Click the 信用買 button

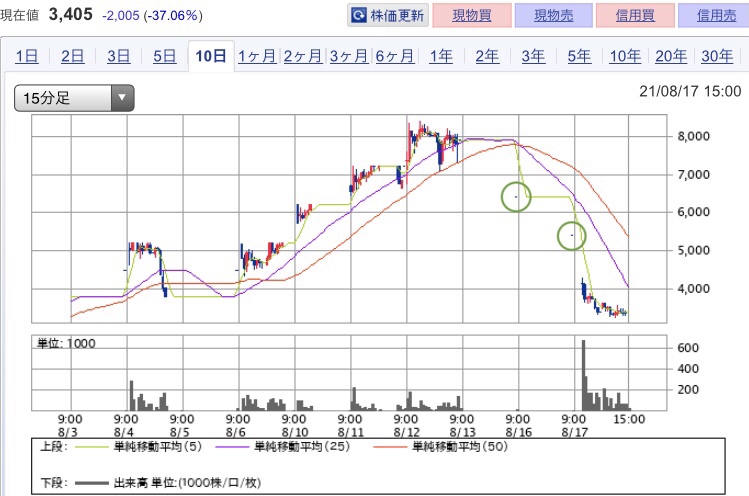[x=635, y=15]
